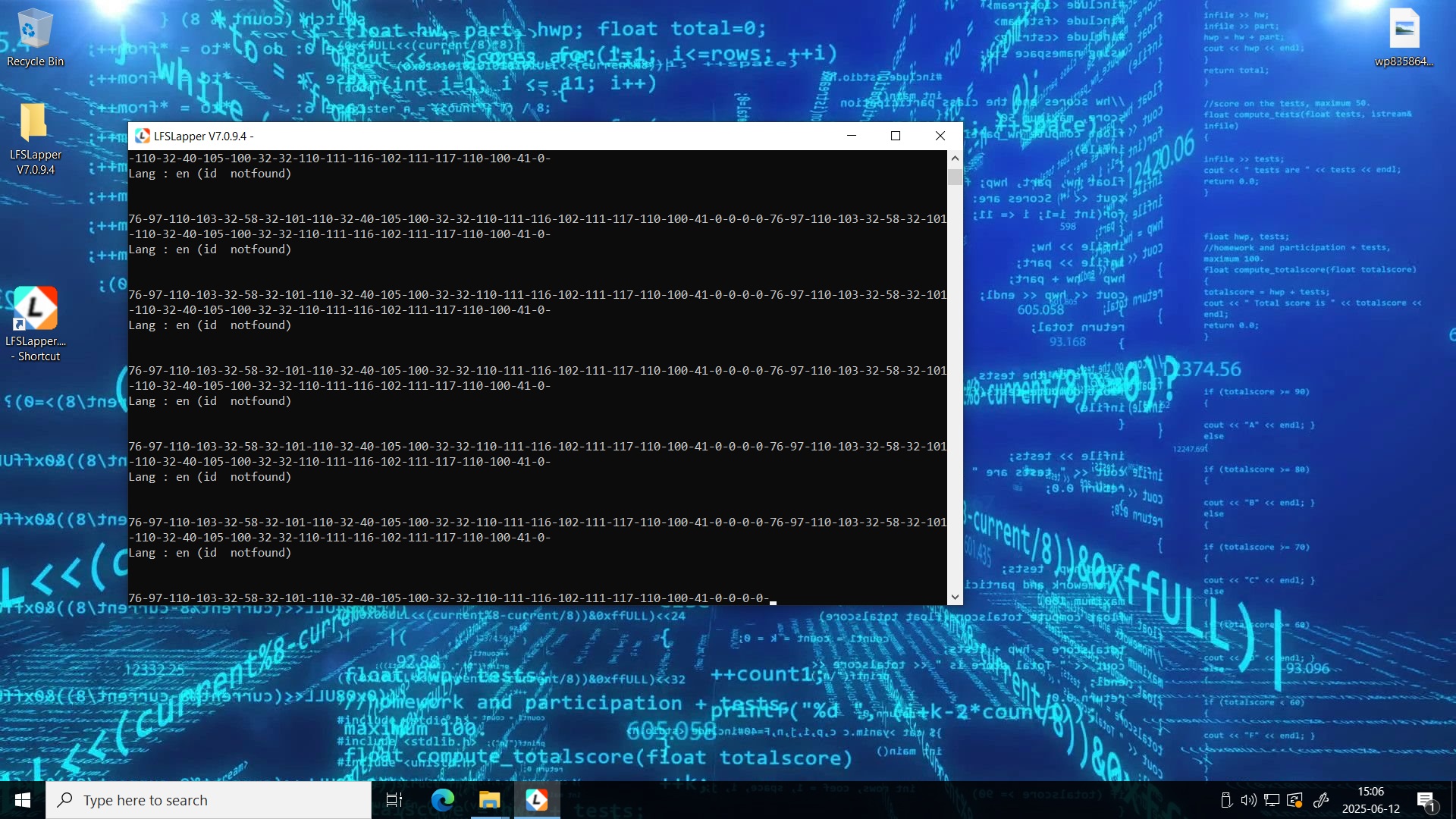1456x819 pixels.
Task: Open the Windows Ink Workspace pen icon
Action: (1320, 800)
